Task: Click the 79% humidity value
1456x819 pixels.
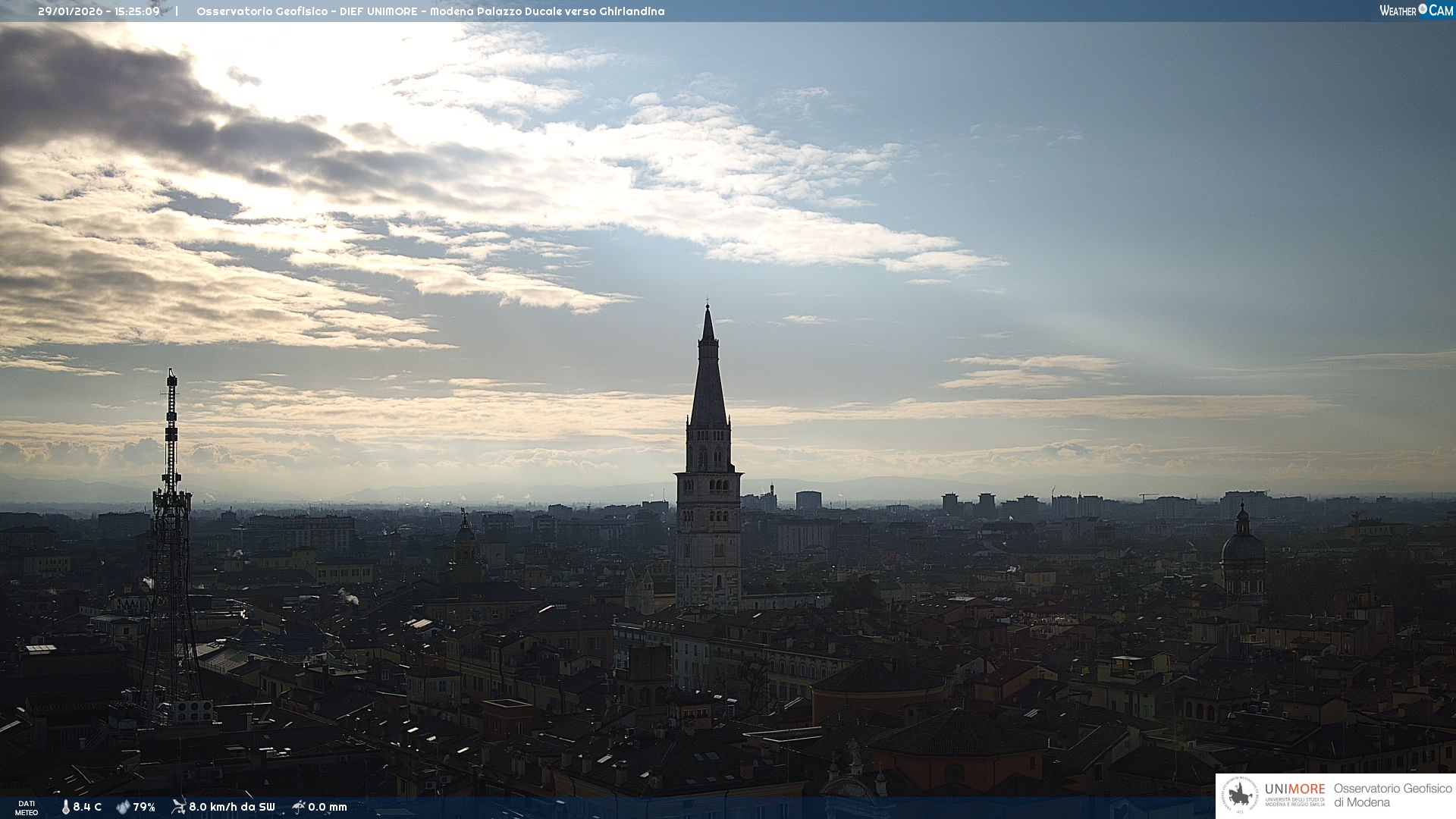Action: click(144, 807)
